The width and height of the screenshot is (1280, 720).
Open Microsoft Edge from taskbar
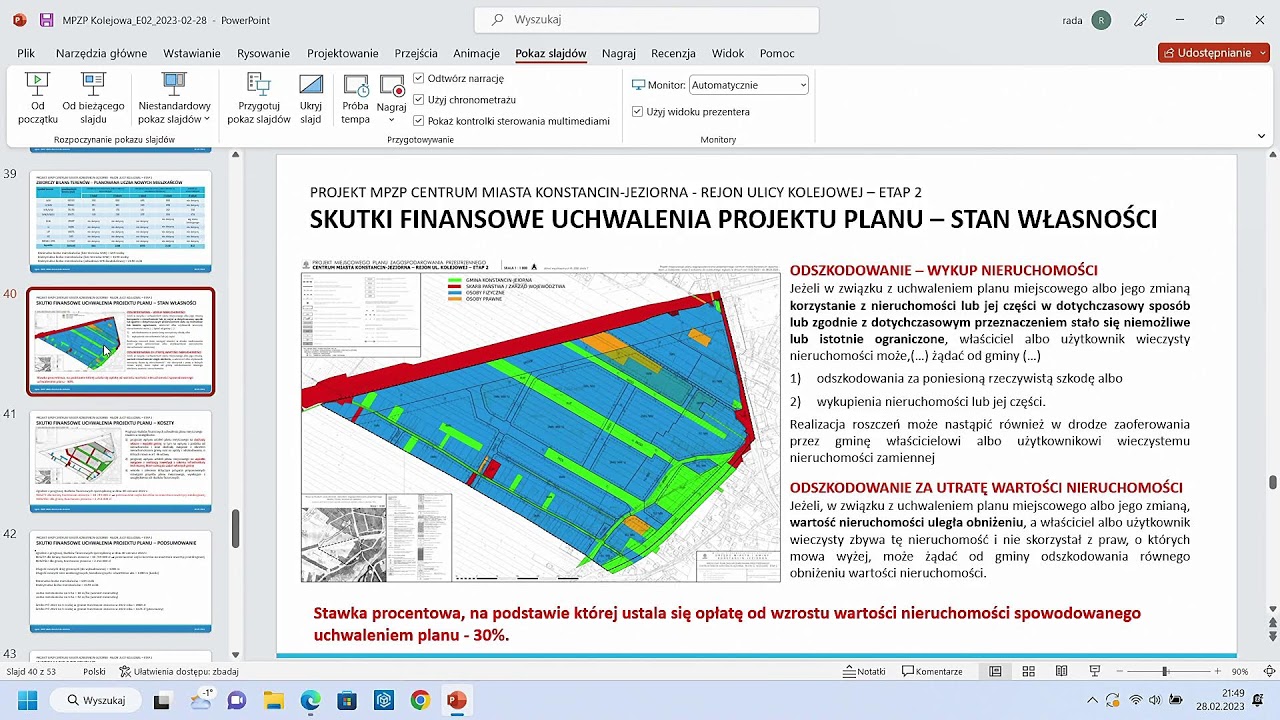click(x=310, y=700)
